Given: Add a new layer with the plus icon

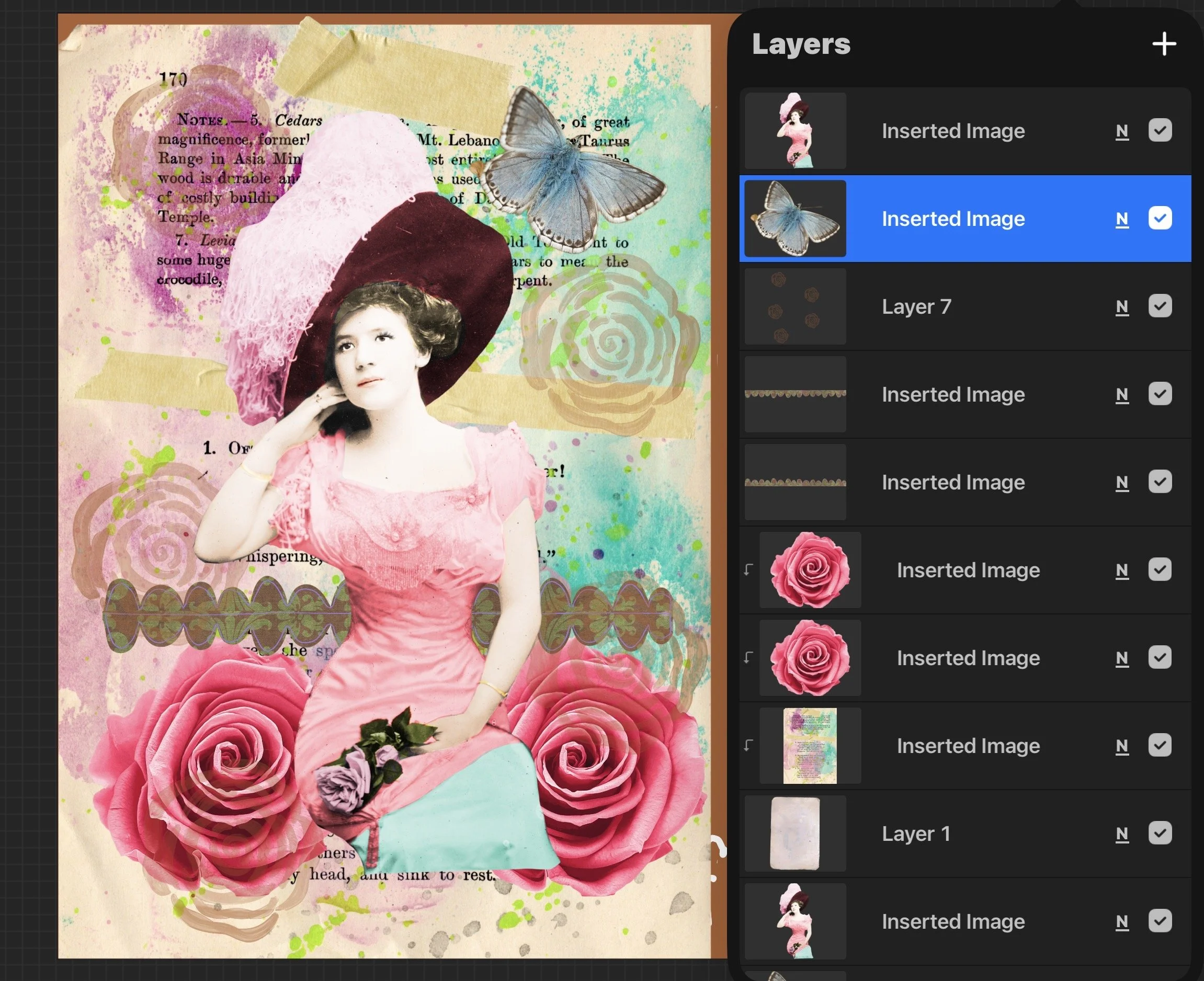Looking at the screenshot, I should point(1164,44).
